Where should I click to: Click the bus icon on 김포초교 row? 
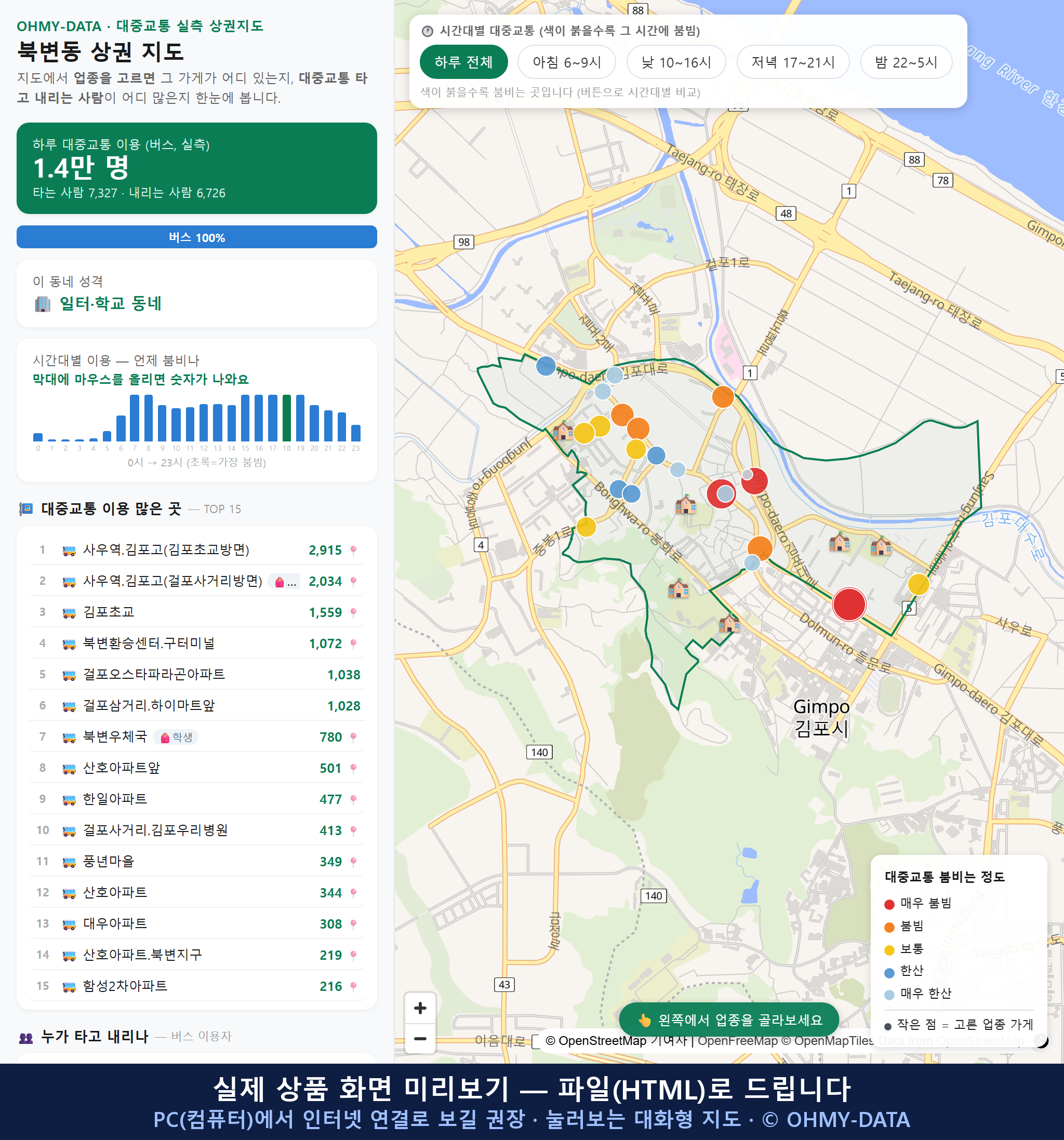pyautogui.click(x=69, y=613)
